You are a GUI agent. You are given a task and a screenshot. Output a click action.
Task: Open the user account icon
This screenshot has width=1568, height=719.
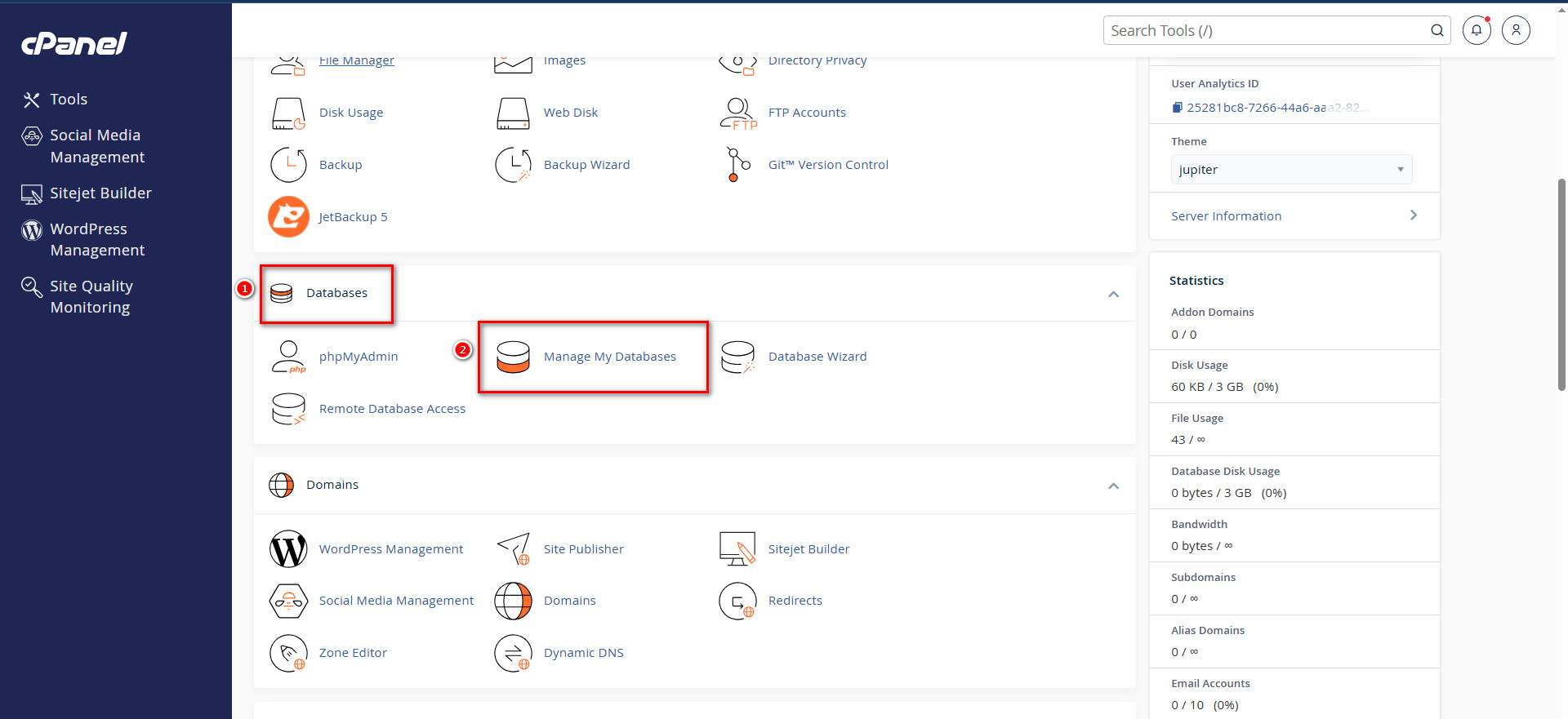click(1516, 30)
